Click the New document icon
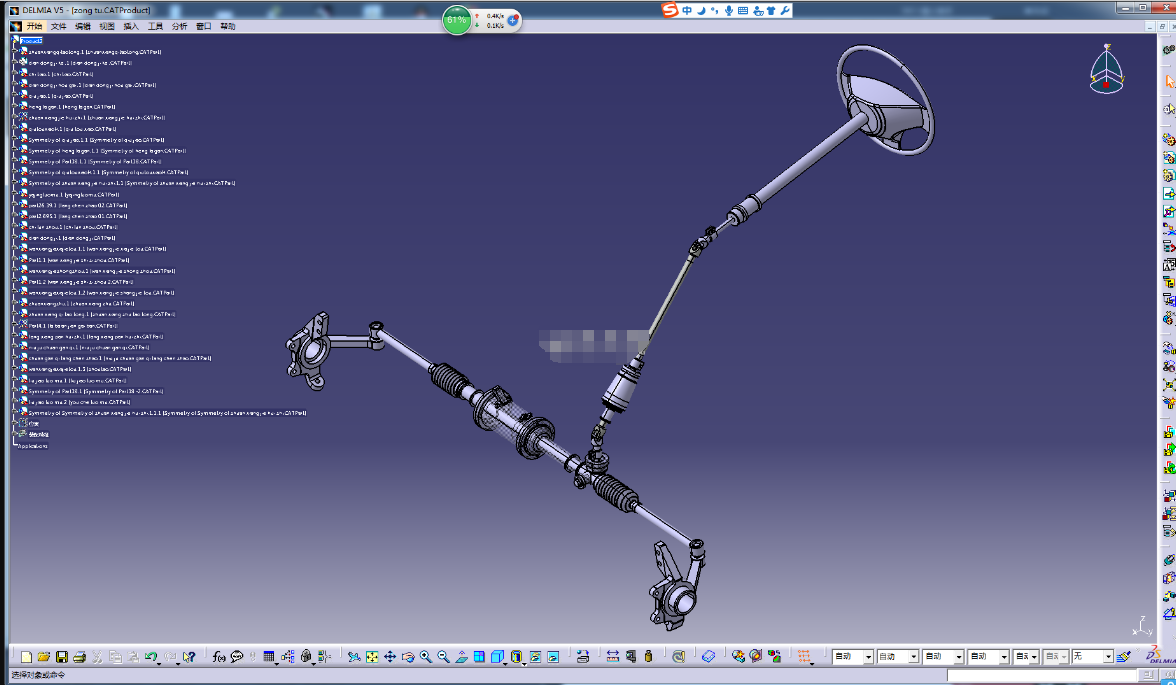The width and height of the screenshot is (1176, 685). 26,656
